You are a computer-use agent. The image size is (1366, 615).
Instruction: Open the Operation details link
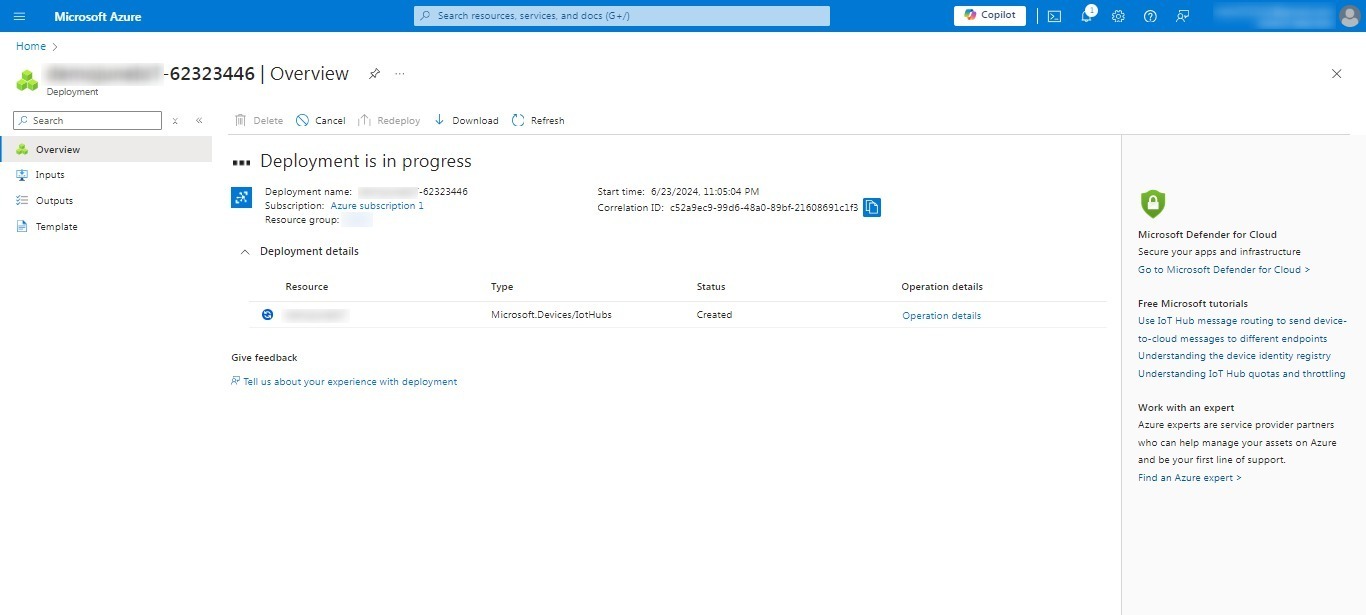coord(941,316)
